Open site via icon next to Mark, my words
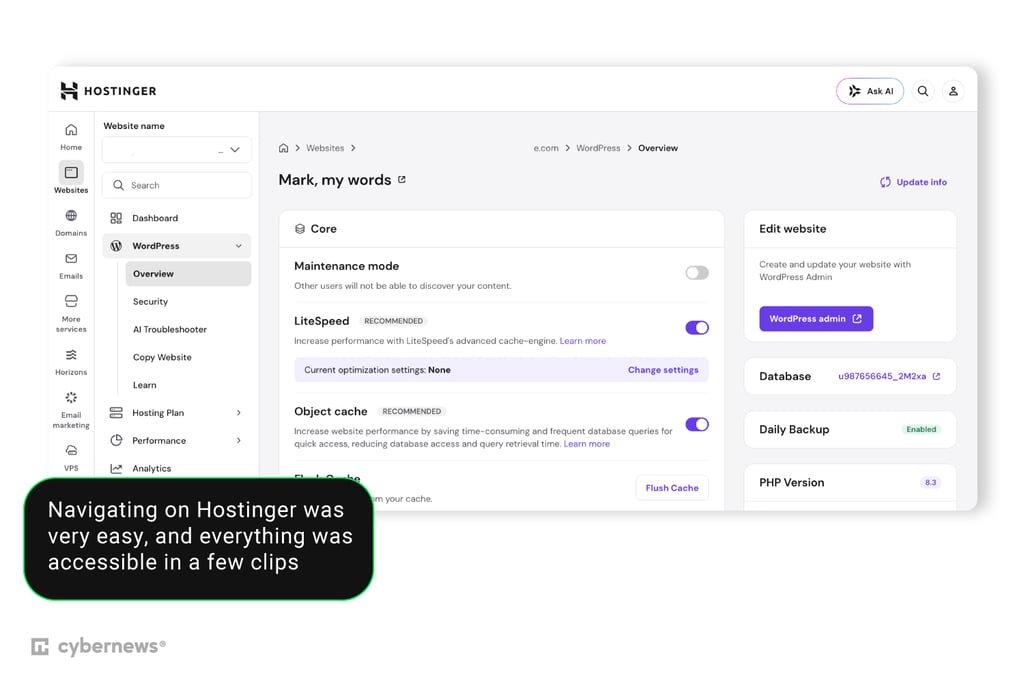This screenshot has width=1024, height=684. 402,180
